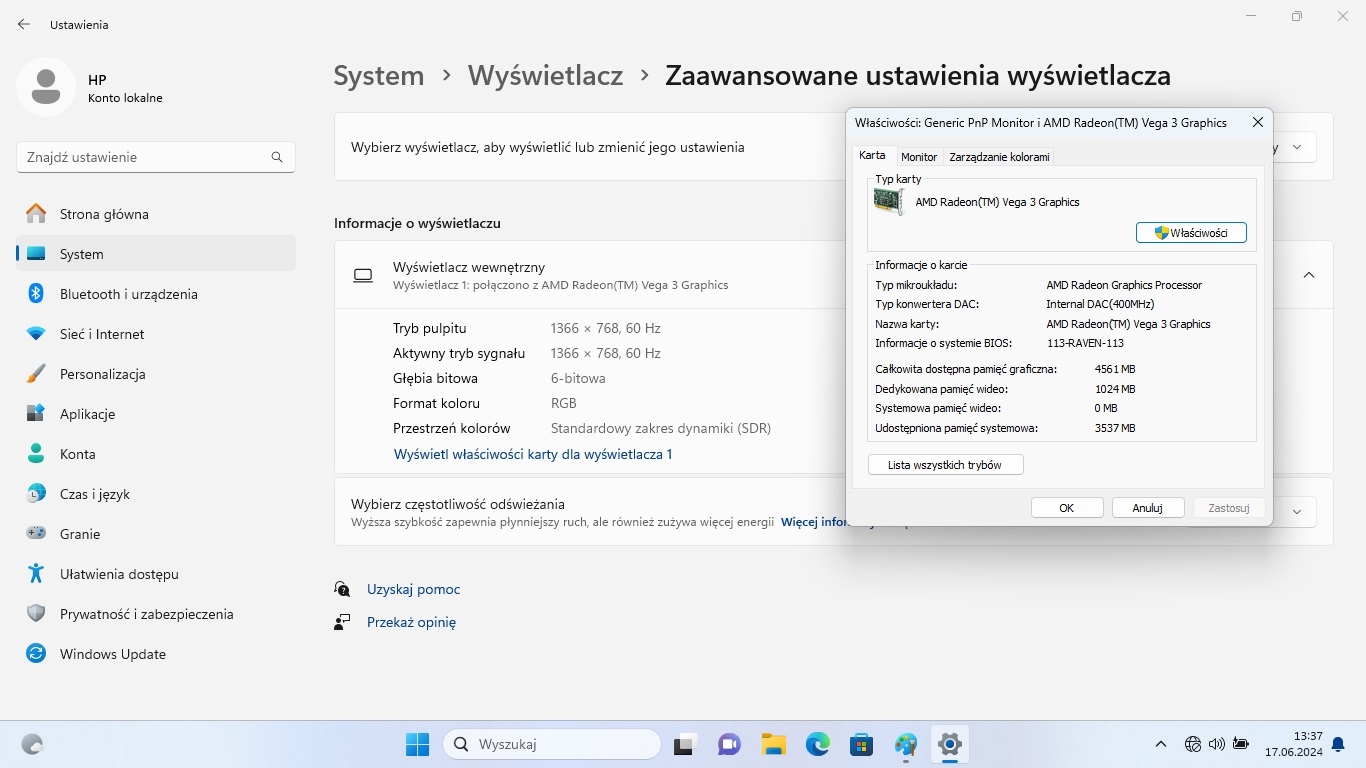Screen dimensions: 1366x768
Task: Switch to the Monitor tab
Action: 919,157
